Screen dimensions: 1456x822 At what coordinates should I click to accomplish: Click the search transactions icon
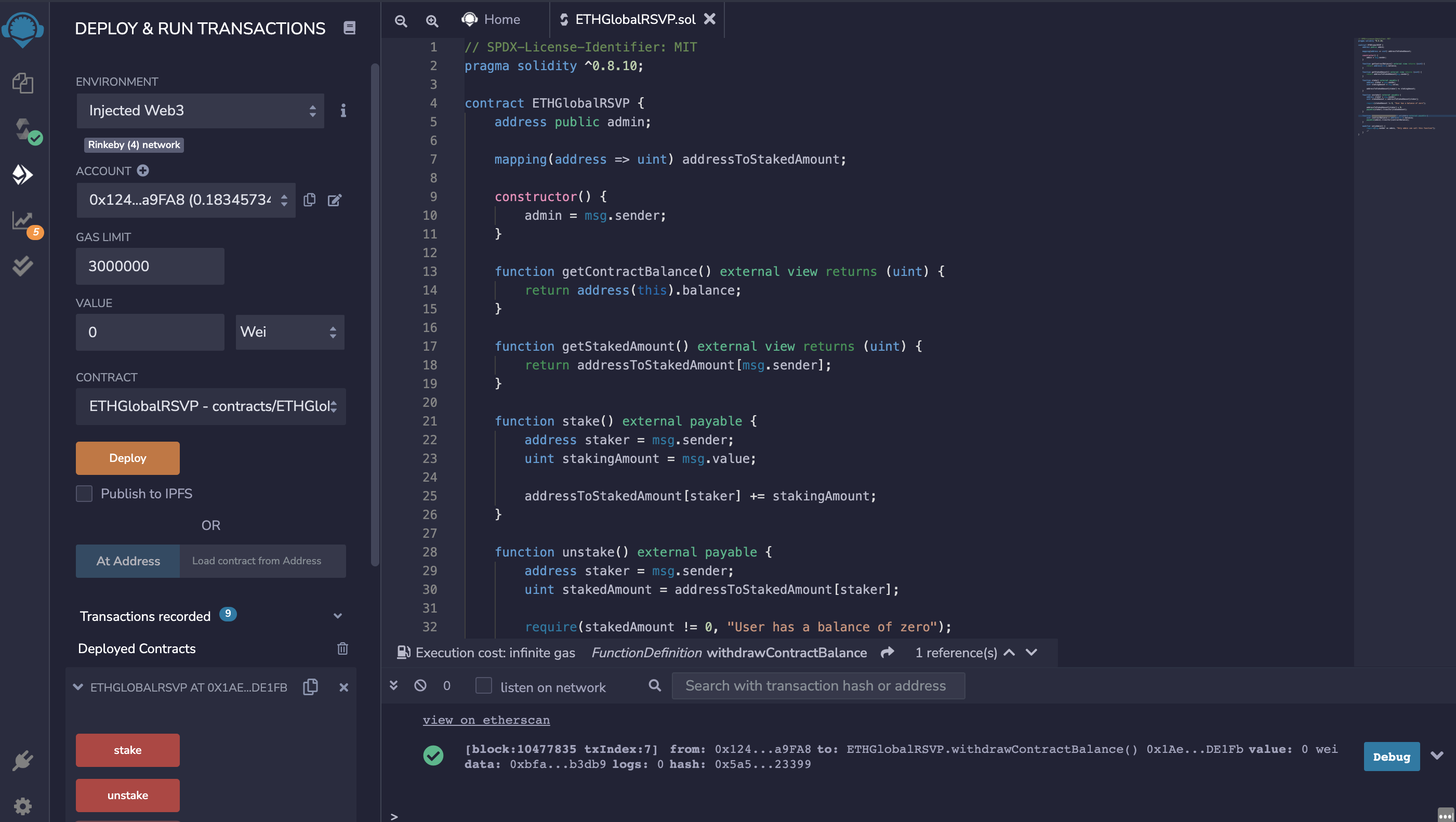pyautogui.click(x=654, y=686)
